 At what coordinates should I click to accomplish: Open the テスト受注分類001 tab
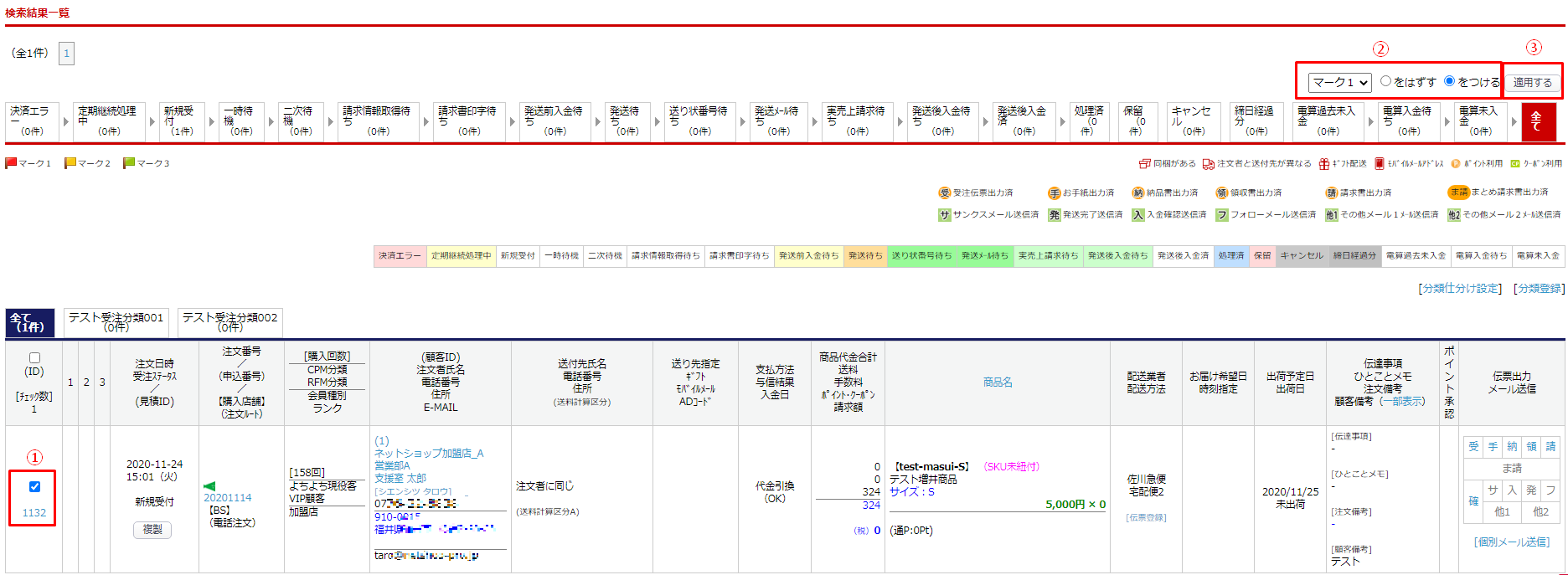pyautogui.click(x=116, y=322)
